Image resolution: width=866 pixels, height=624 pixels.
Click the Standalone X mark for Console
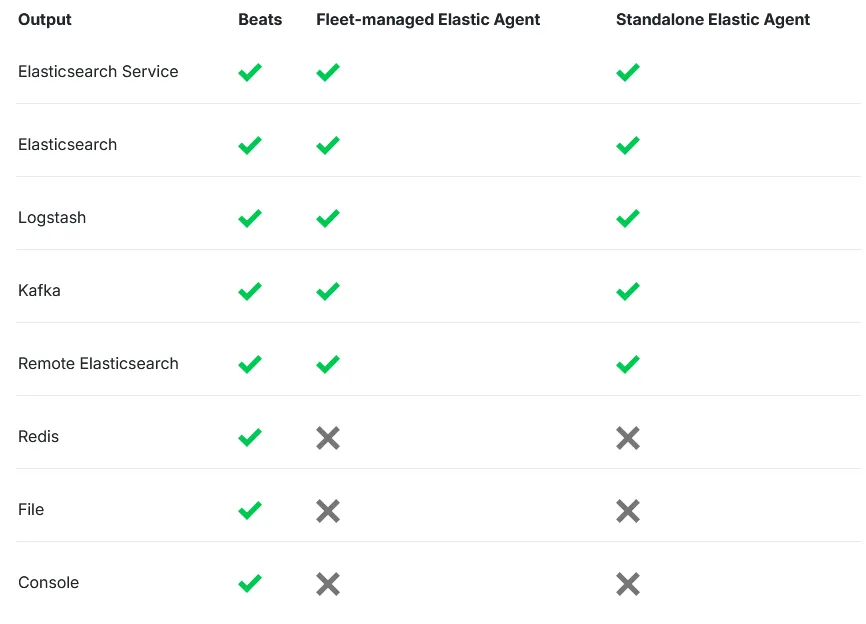628,583
